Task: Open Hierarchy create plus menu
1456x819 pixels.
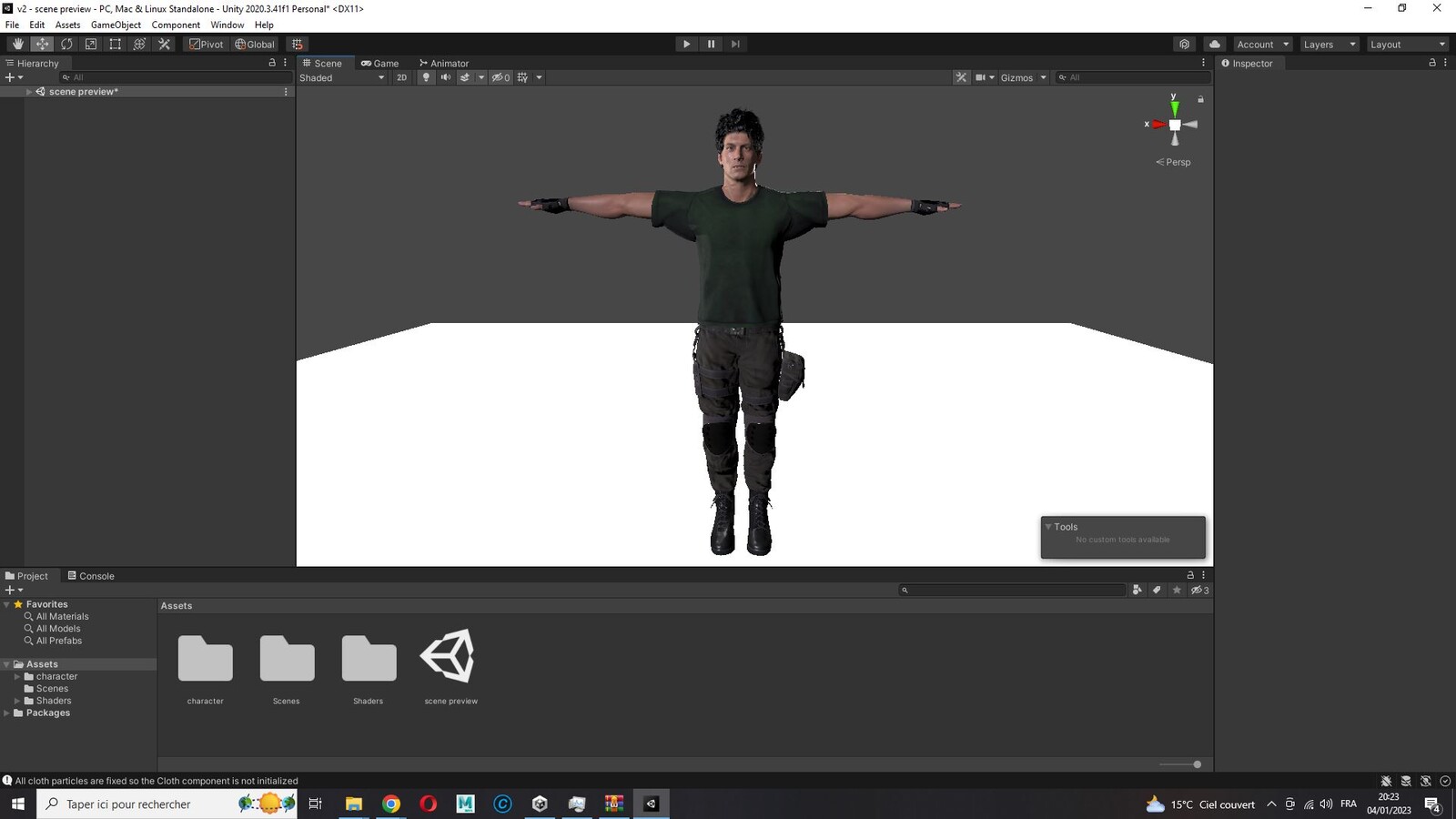Action: (x=14, y=77)
